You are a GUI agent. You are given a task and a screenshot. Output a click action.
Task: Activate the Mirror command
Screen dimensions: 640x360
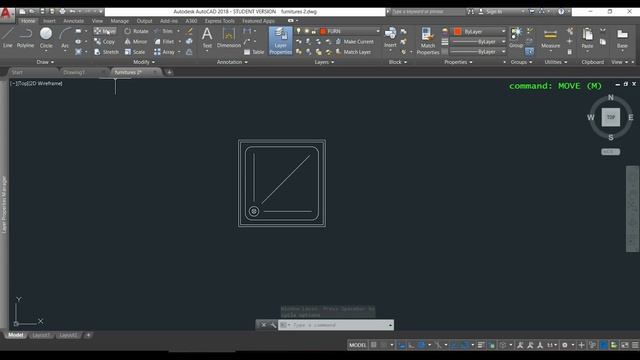(136, 42)
